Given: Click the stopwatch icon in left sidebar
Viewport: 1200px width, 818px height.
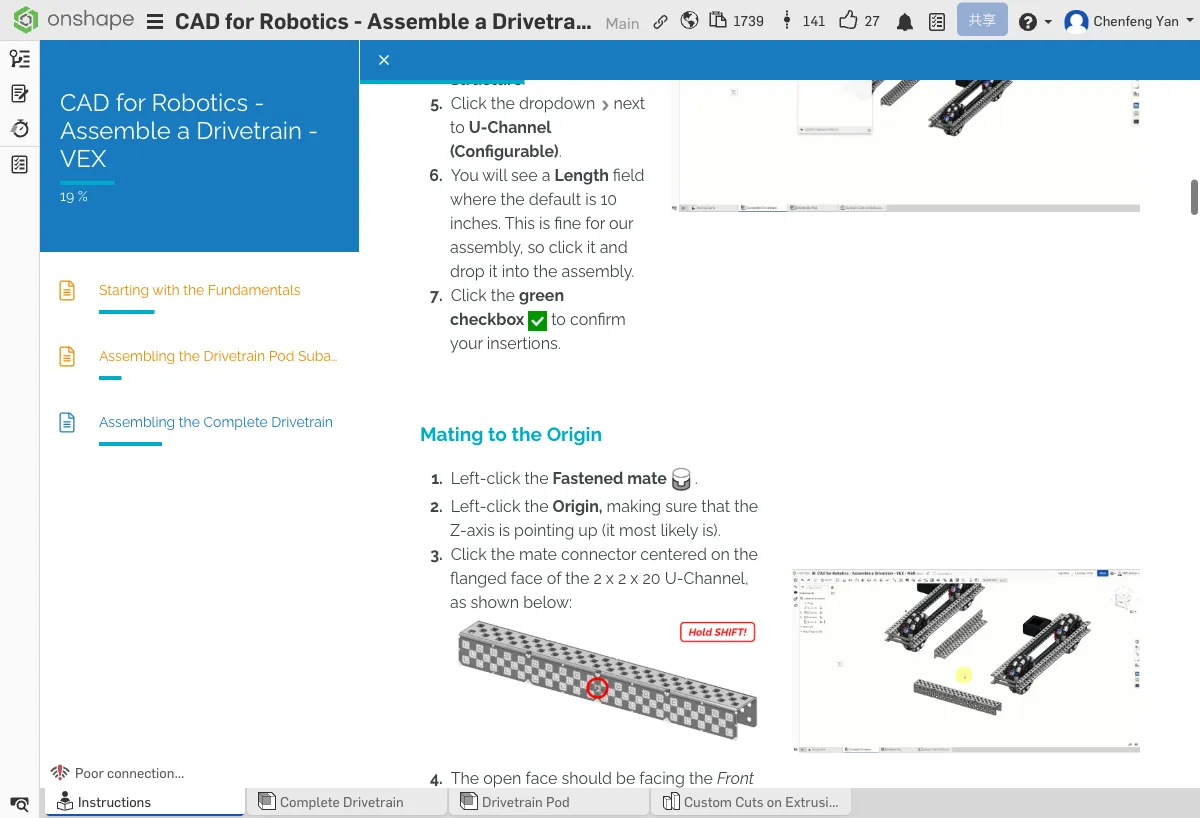Looking at the screenshot, I should 19,129.
